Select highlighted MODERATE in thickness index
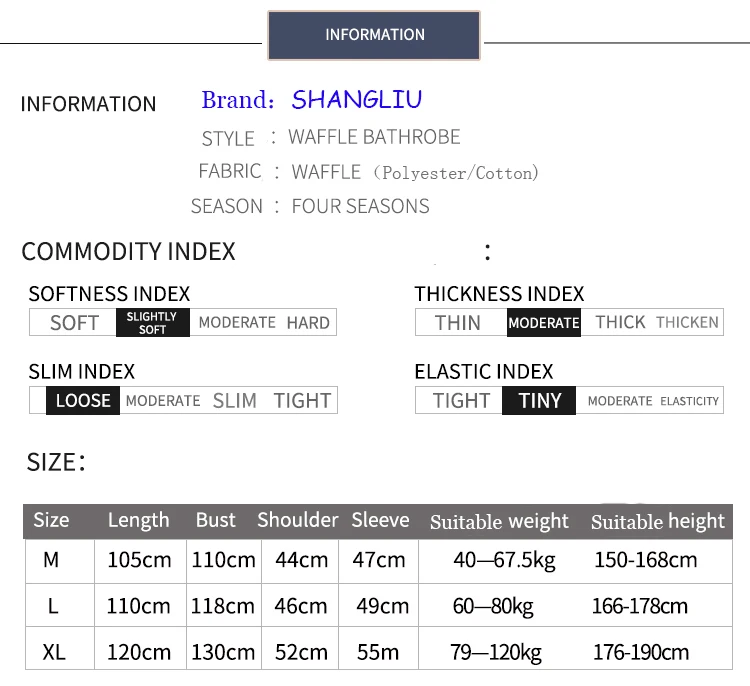 (543, 322)
